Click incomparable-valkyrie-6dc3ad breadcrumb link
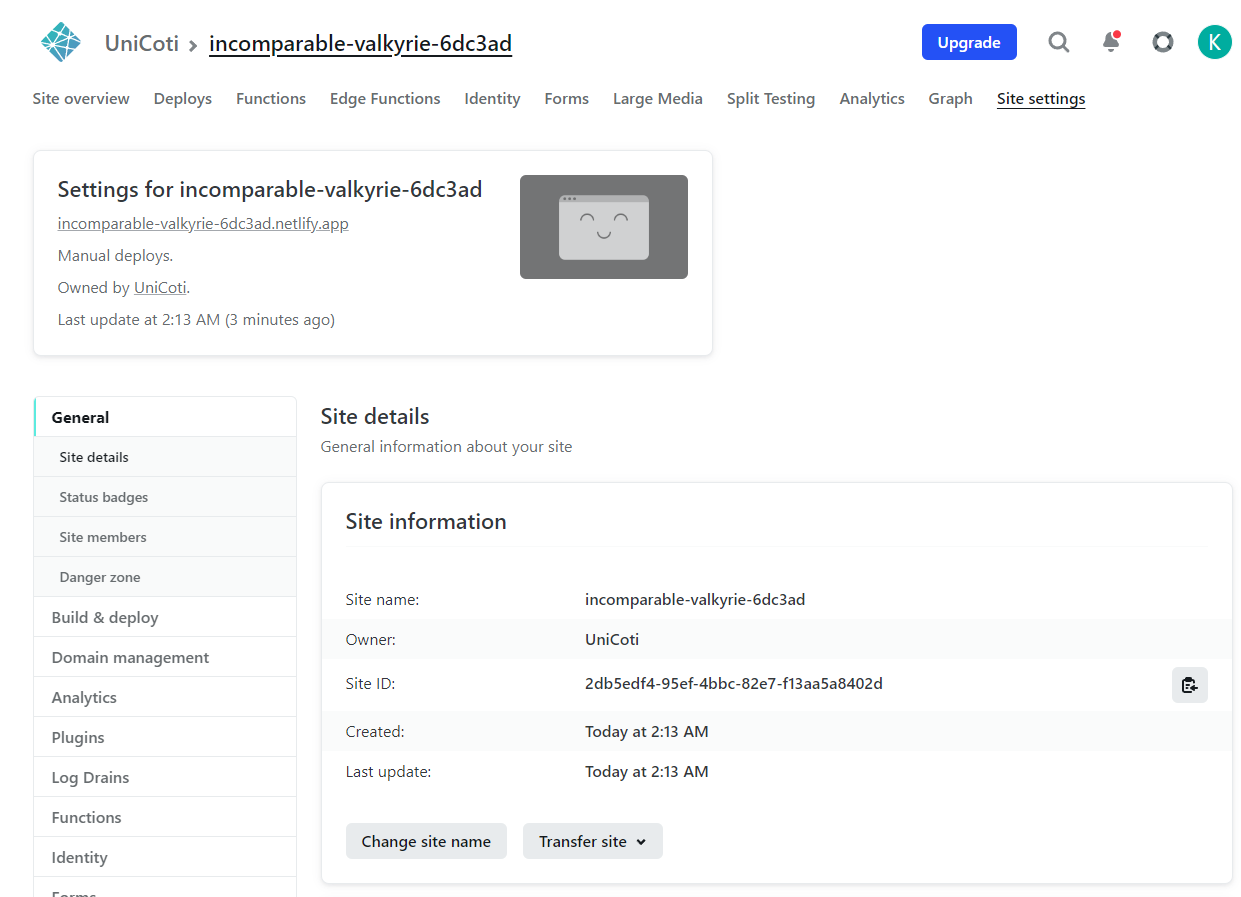Image resolution: width=1241 pixels, height=897 pixels. [x=360, y=43]
